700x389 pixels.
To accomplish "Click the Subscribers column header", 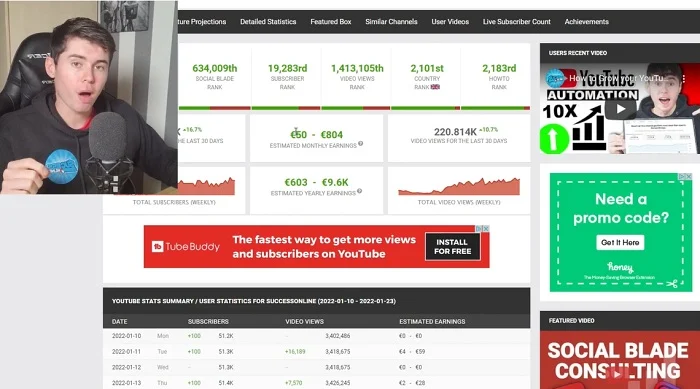I will point(208,322).
